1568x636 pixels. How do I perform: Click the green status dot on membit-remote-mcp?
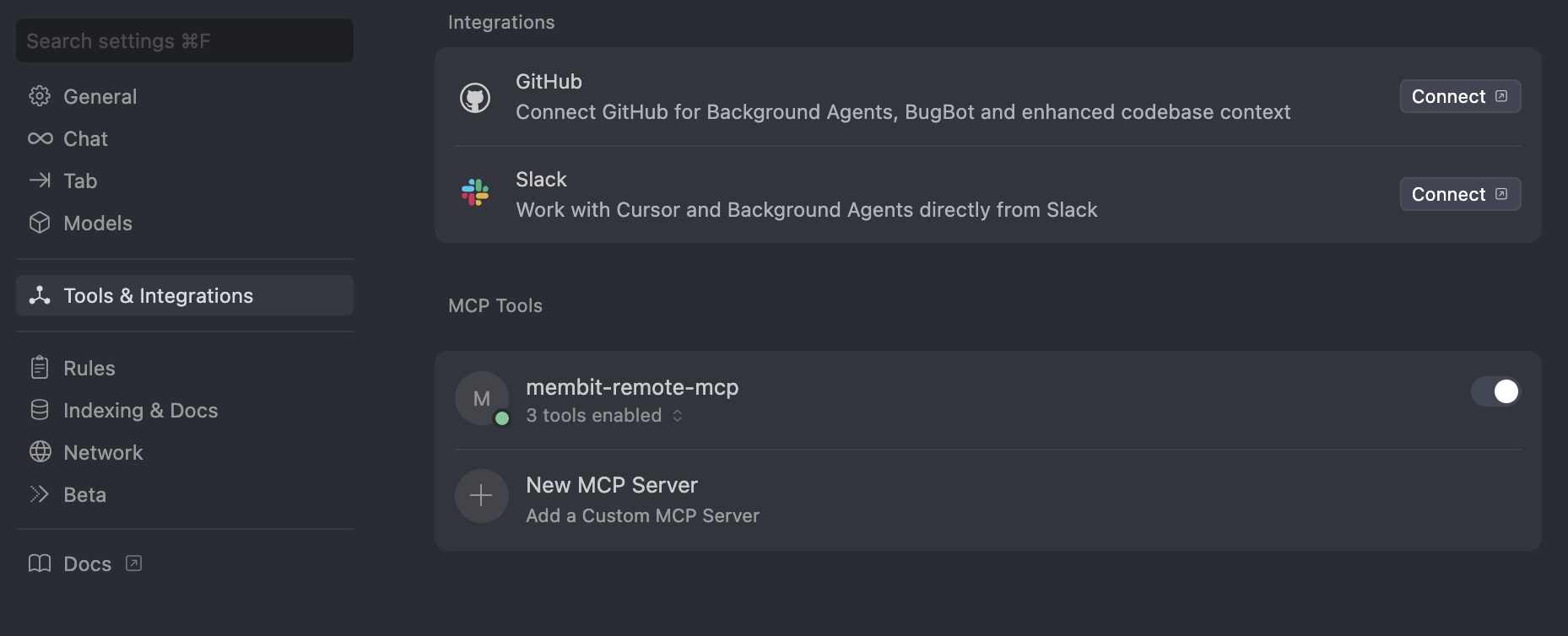click(501, 416)
